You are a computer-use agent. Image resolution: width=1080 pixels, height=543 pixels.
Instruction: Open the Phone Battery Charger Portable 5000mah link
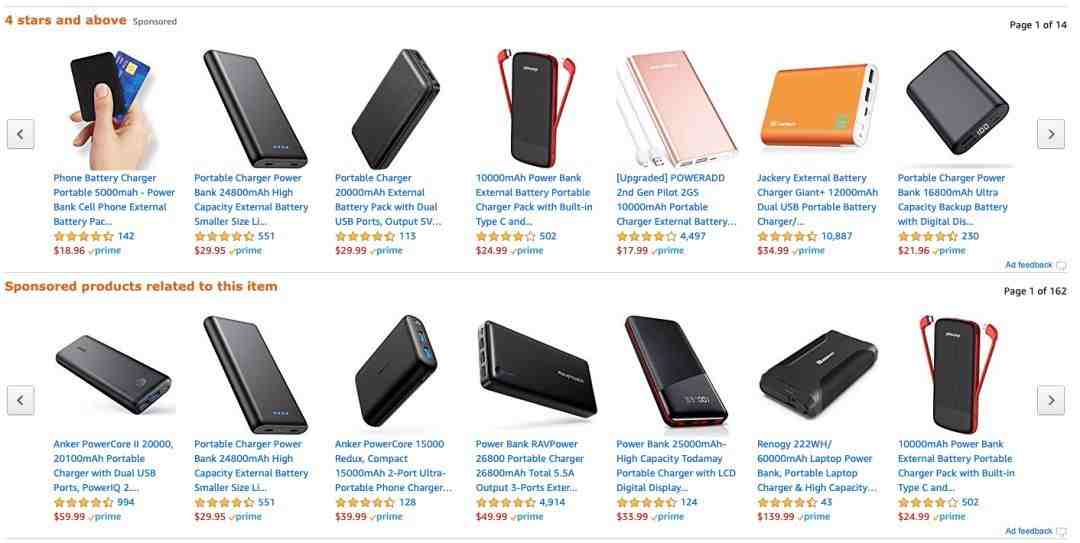(114, 200)
